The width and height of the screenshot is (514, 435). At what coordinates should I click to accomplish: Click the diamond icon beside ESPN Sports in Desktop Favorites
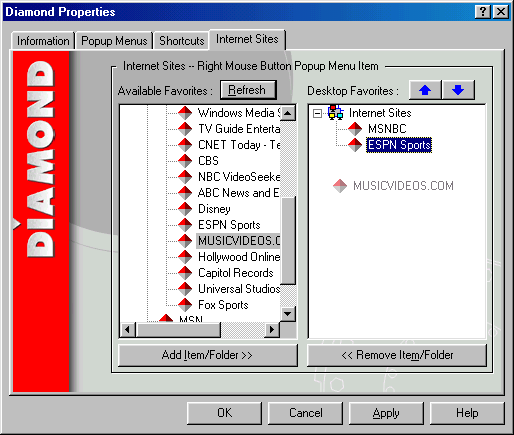tap(355, 145)
